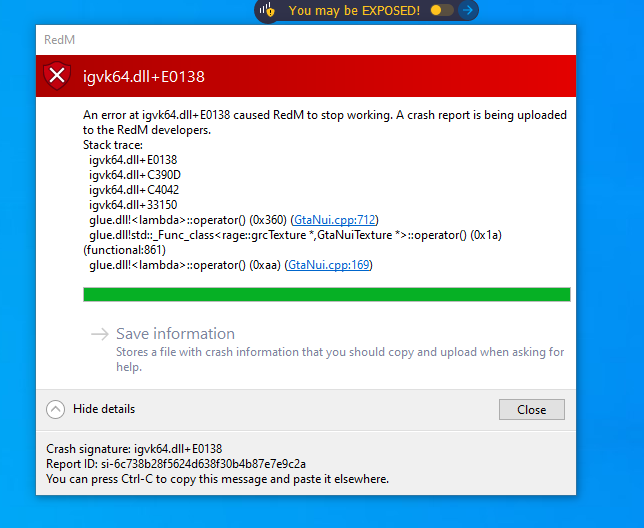This screenshot has width=644, height=528.
Task: Click the 'Stack trace:' label
Action: click(113, 145)
